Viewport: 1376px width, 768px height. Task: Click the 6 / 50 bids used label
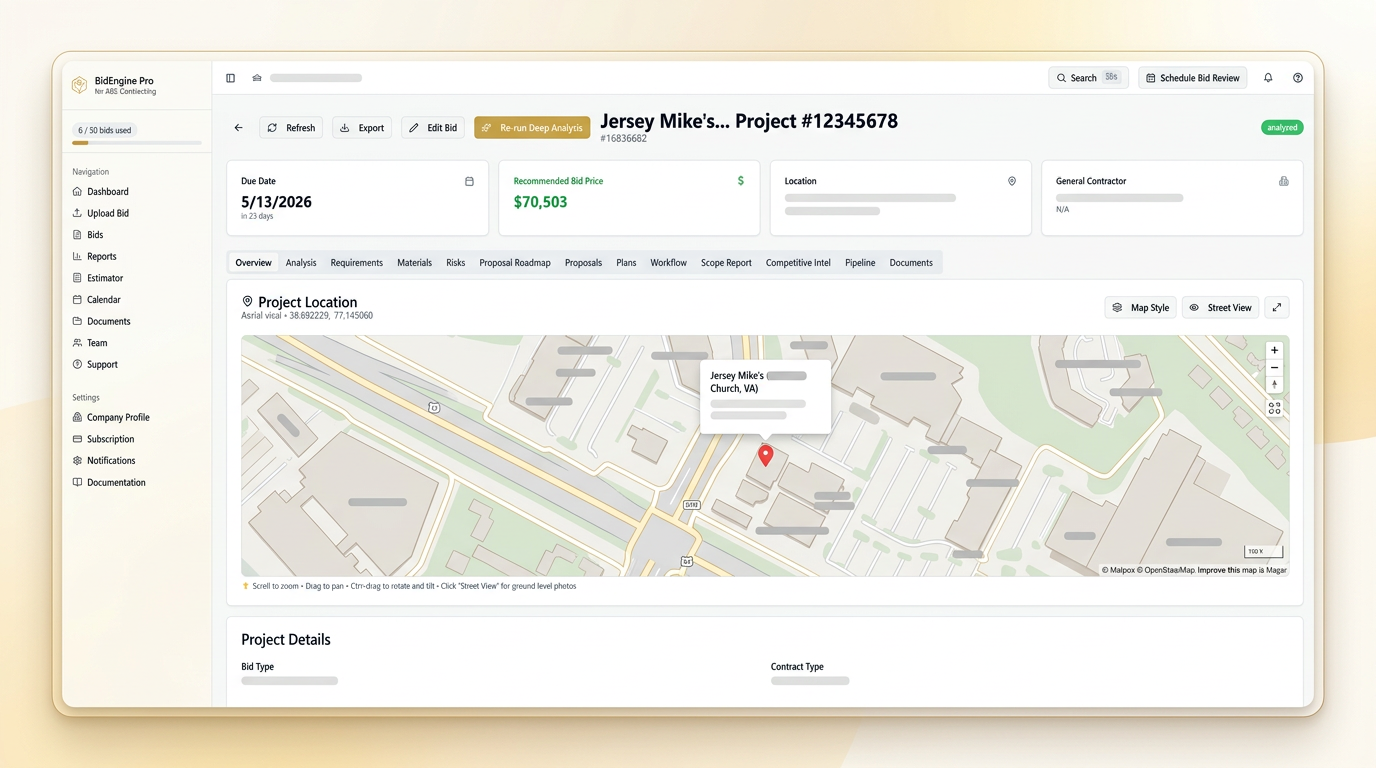pos(105,130)
